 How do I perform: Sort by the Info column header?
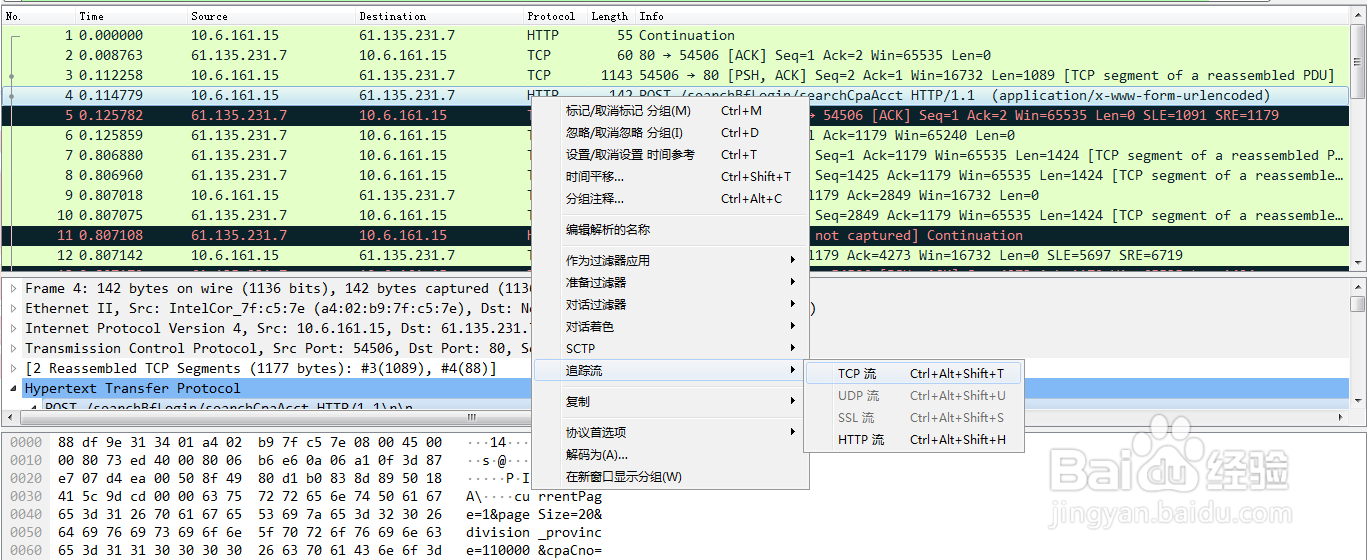(x=992, y=16)
